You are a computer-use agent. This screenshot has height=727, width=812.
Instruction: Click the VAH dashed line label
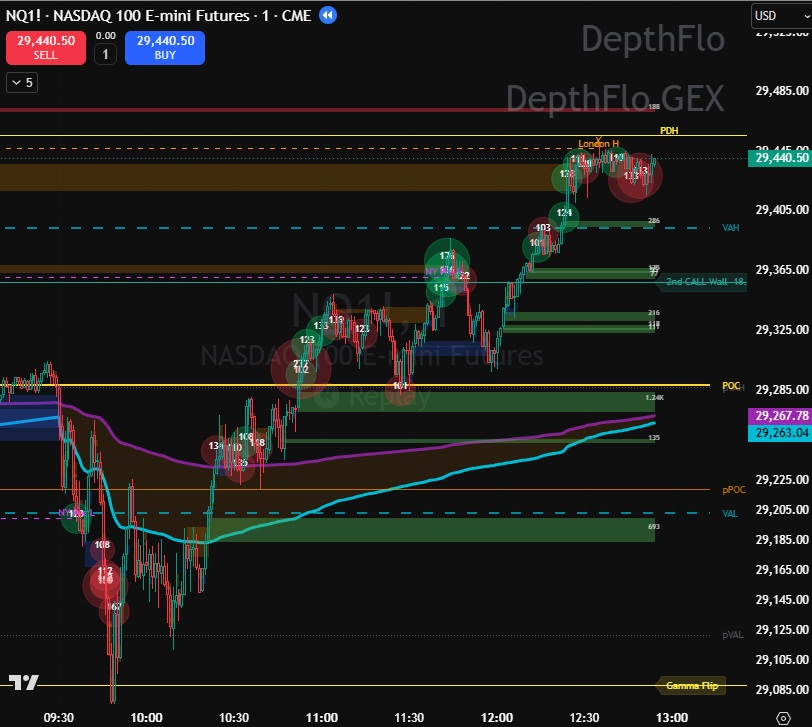tap(731, 228)
